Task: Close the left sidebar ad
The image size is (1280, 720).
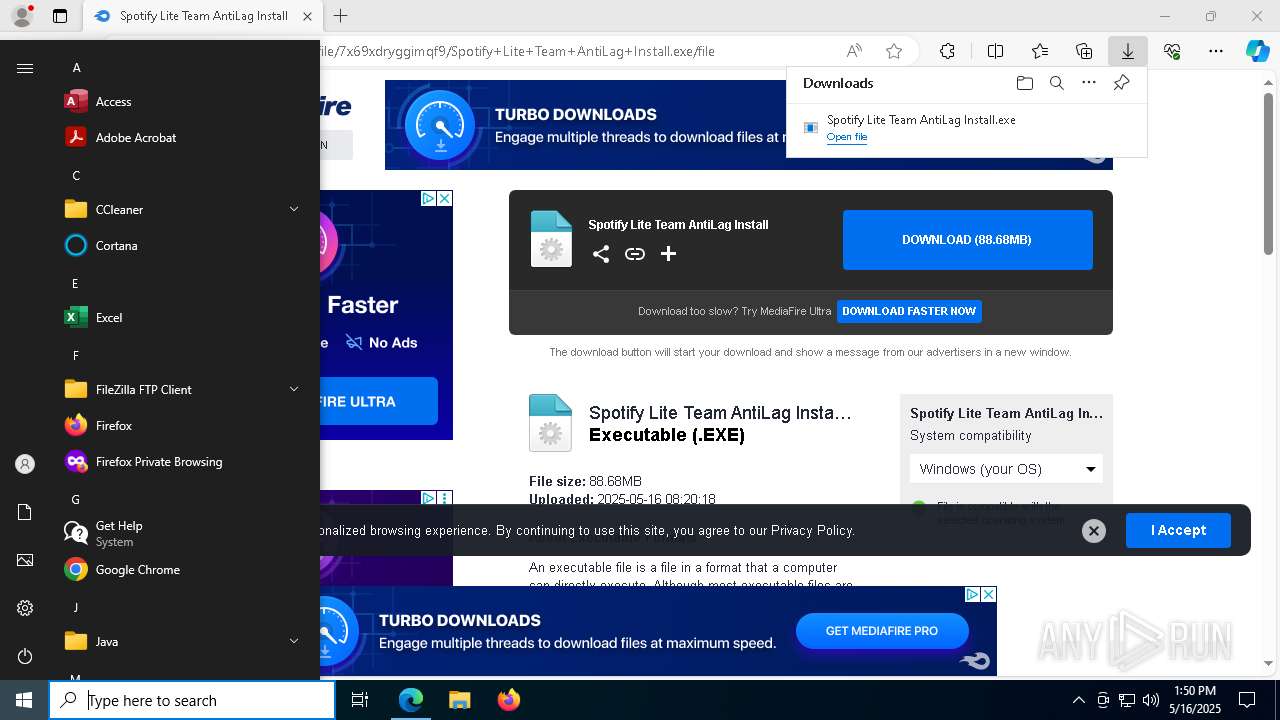Action: [444, 198]
